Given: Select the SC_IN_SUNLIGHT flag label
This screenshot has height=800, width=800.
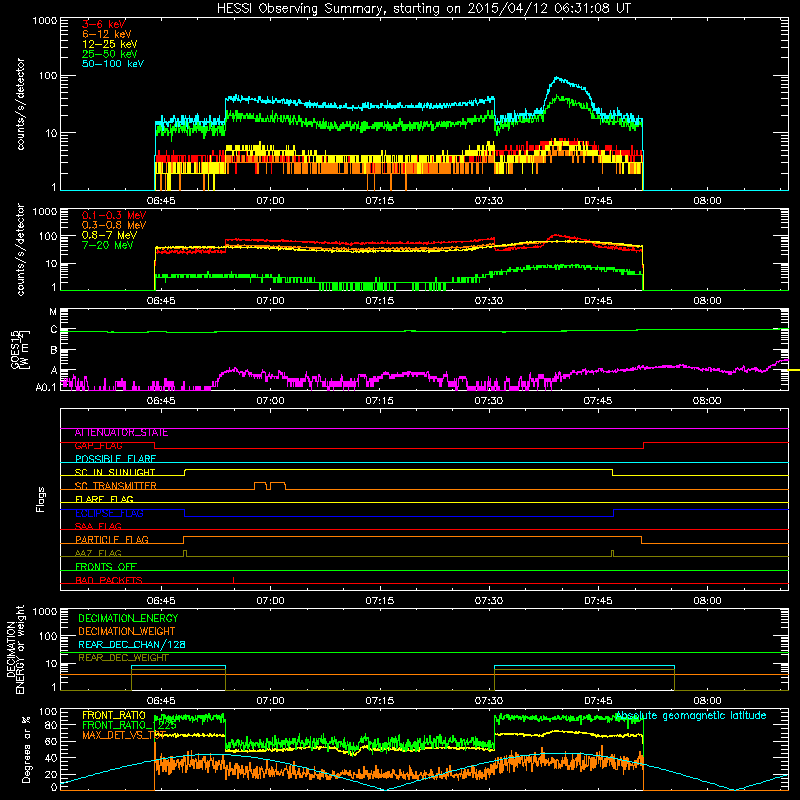Looking at the screenshot, I should pyautogui.click(x=115, y=472).
